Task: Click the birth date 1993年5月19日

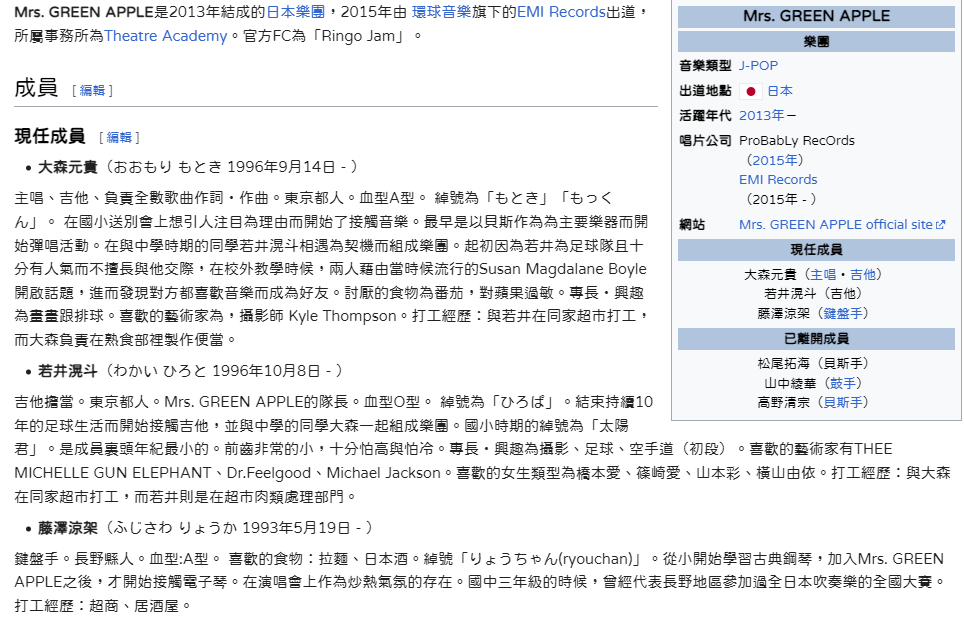Action: pyautogui.click(x=296, y=528)
